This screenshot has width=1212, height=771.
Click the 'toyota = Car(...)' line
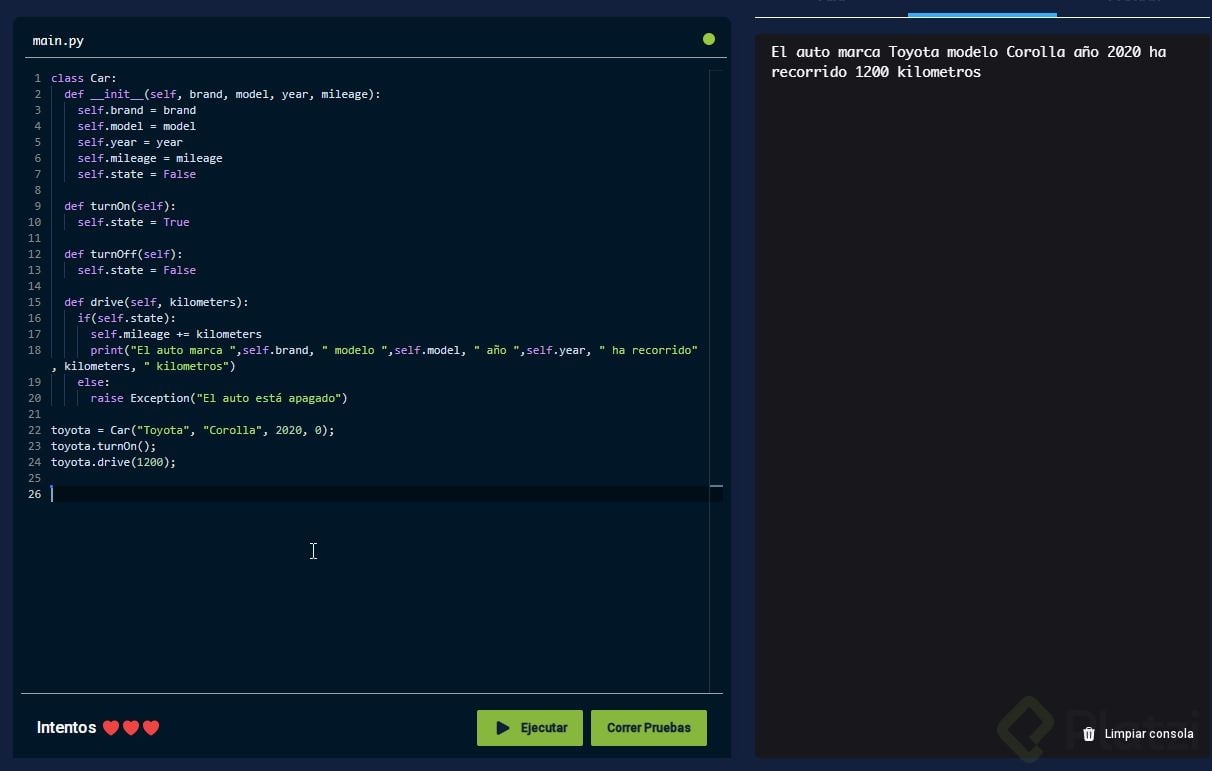(x=193, y=430)
